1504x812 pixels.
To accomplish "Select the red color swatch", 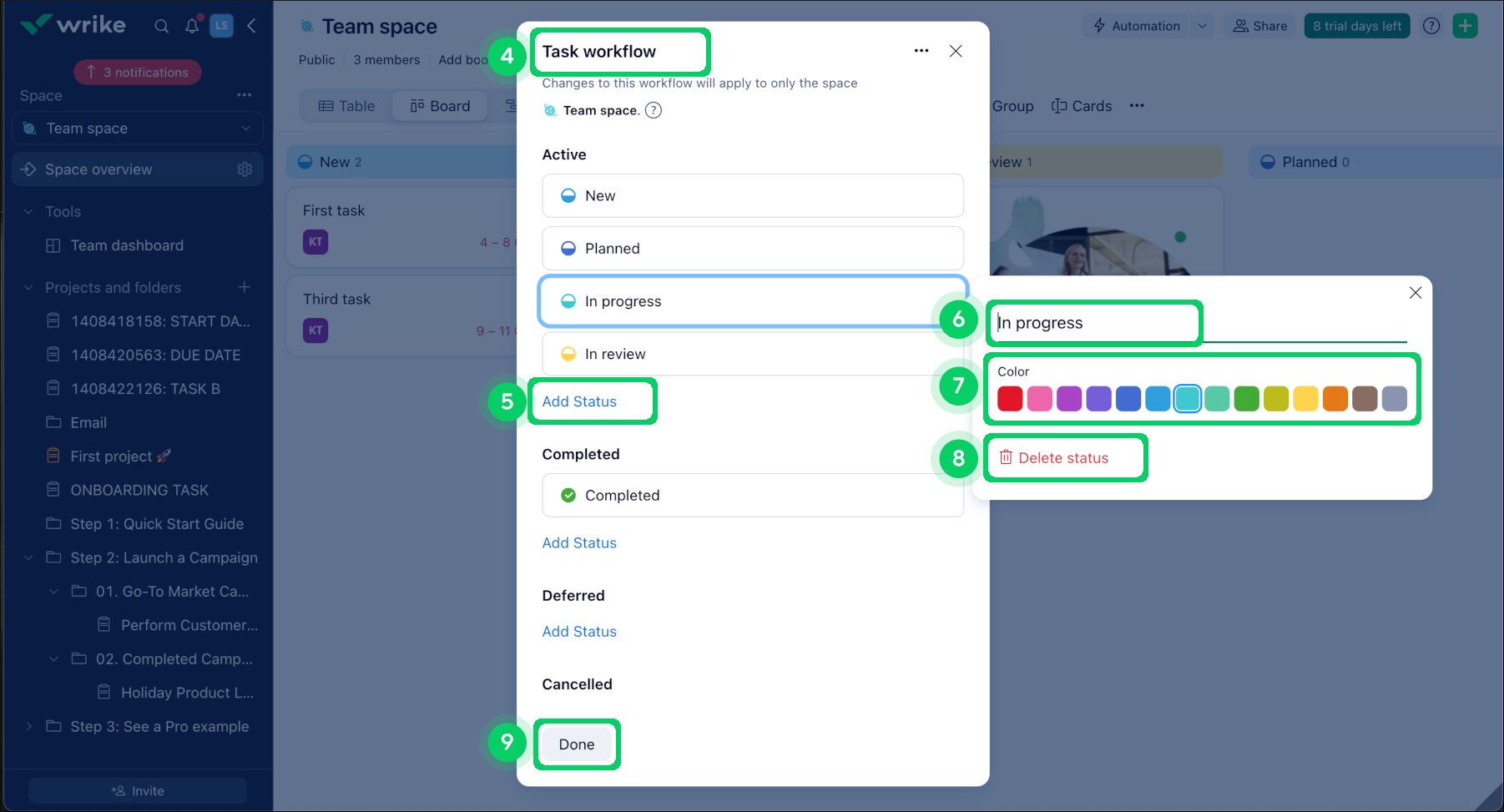I will [x=1010, y=398].
